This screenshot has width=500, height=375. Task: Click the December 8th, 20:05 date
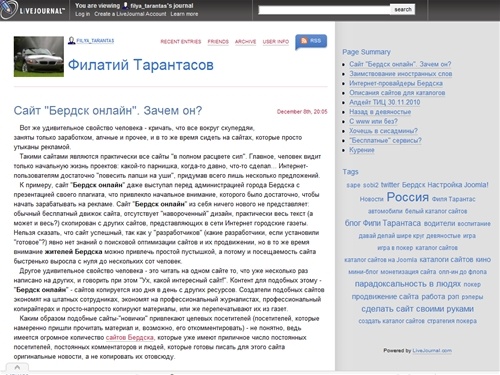point(302,112)
